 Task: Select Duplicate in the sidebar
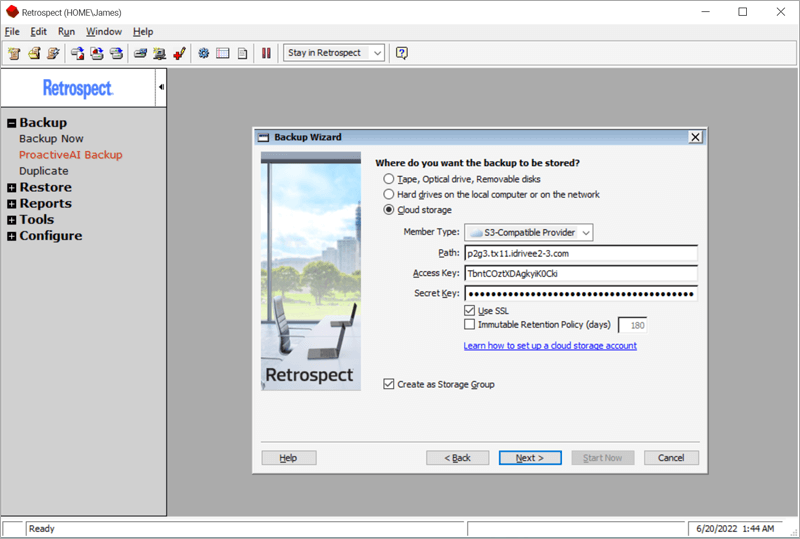click(x=43, y=171)
